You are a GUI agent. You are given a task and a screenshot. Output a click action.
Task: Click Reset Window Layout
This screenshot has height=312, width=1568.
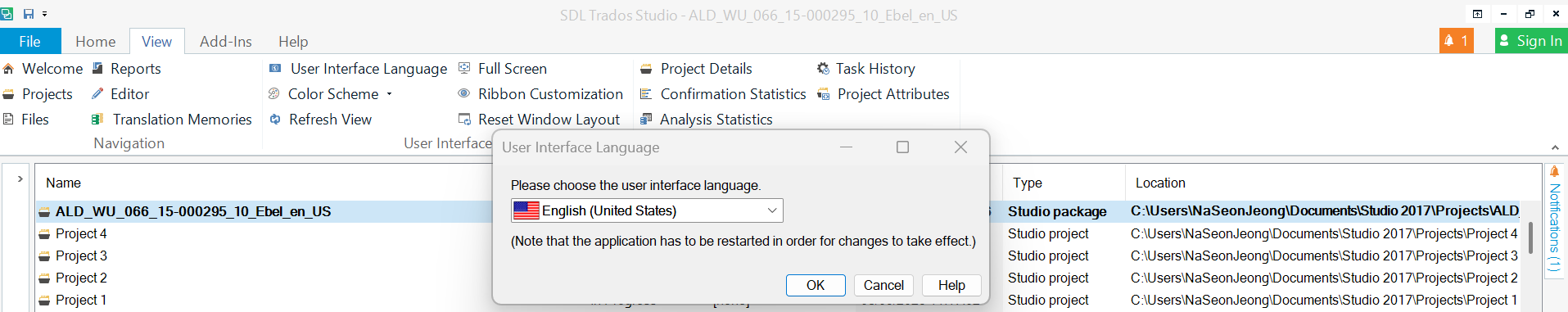click(539, 120)
